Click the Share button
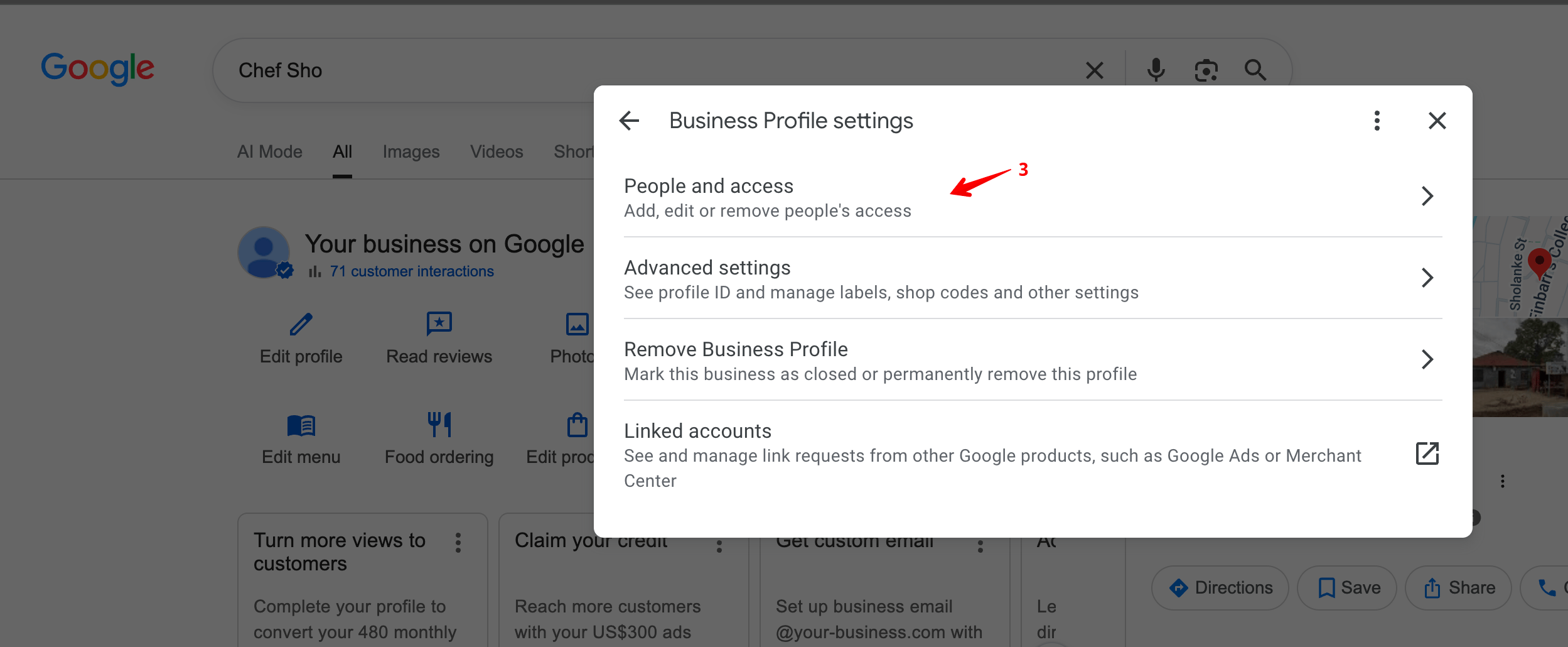The width and height of the screenshot is (1568, 647). tap(1458, 588)
